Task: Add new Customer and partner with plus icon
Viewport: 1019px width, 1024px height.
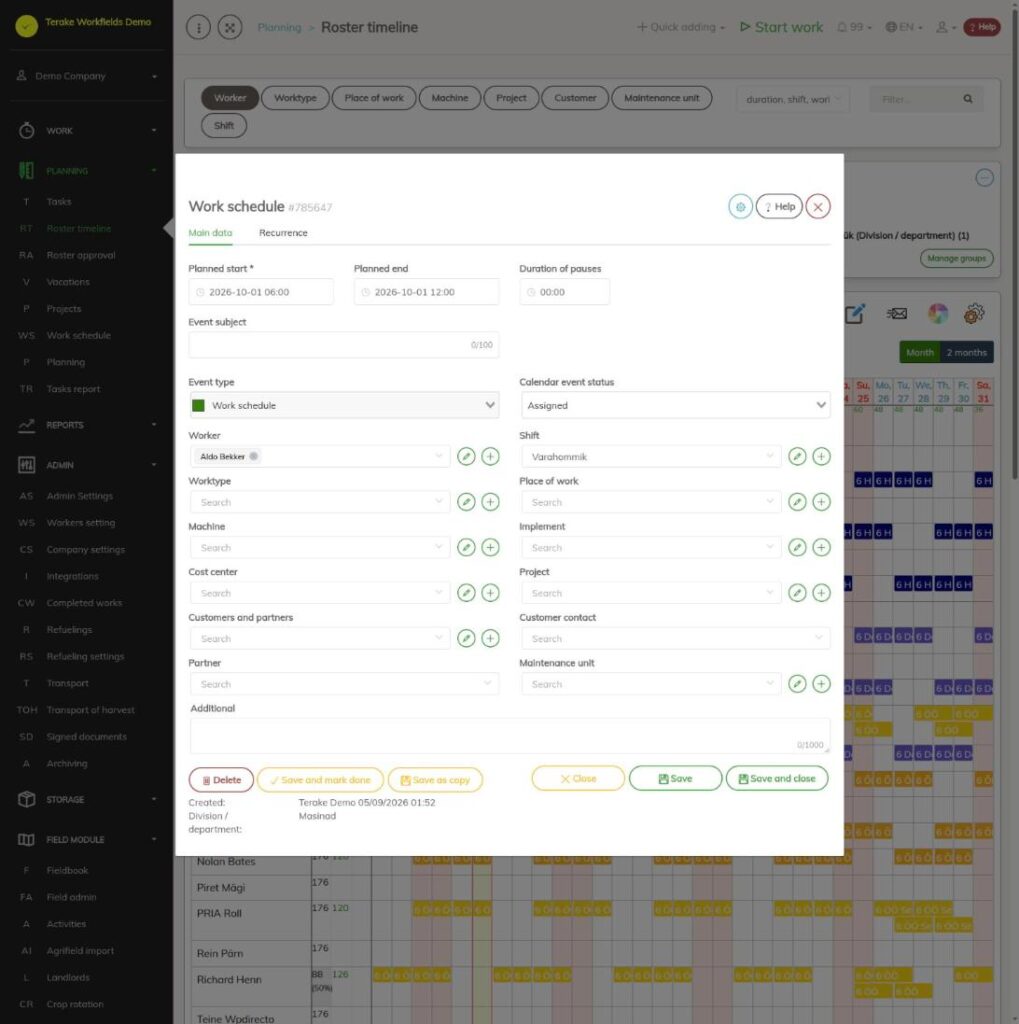Action: [491, 638]
